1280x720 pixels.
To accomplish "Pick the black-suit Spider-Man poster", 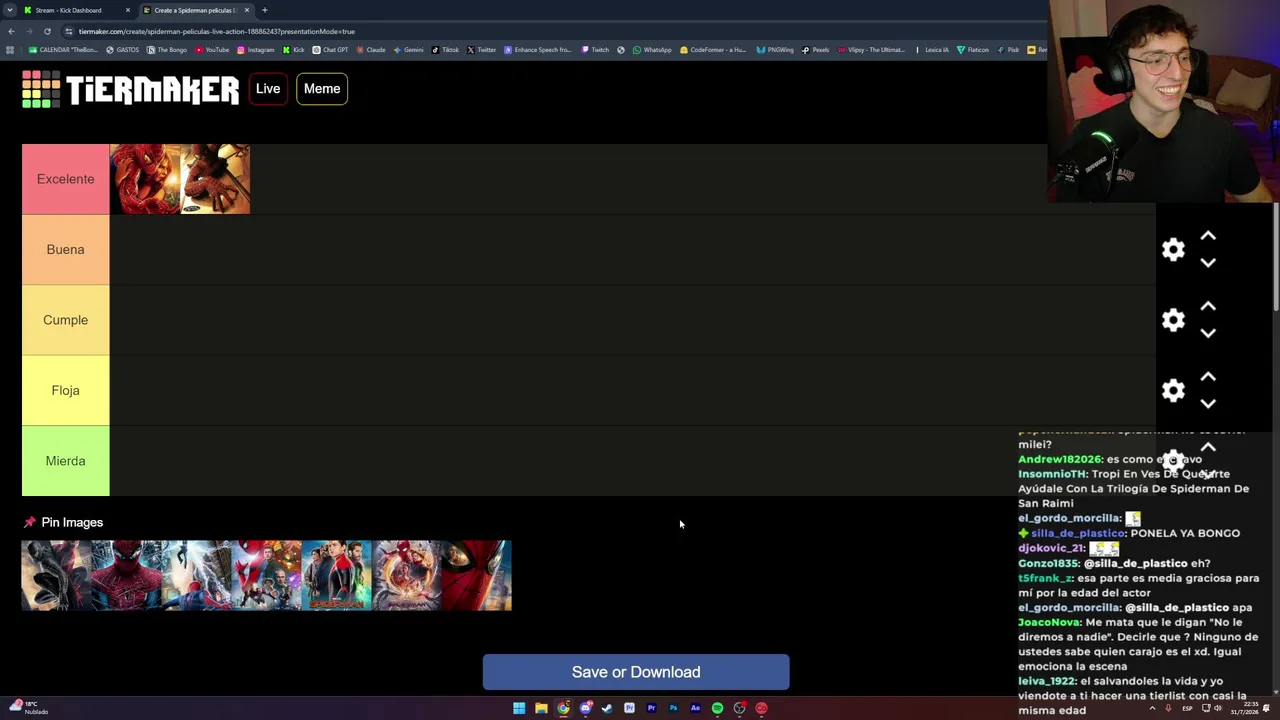I will 57,576.
